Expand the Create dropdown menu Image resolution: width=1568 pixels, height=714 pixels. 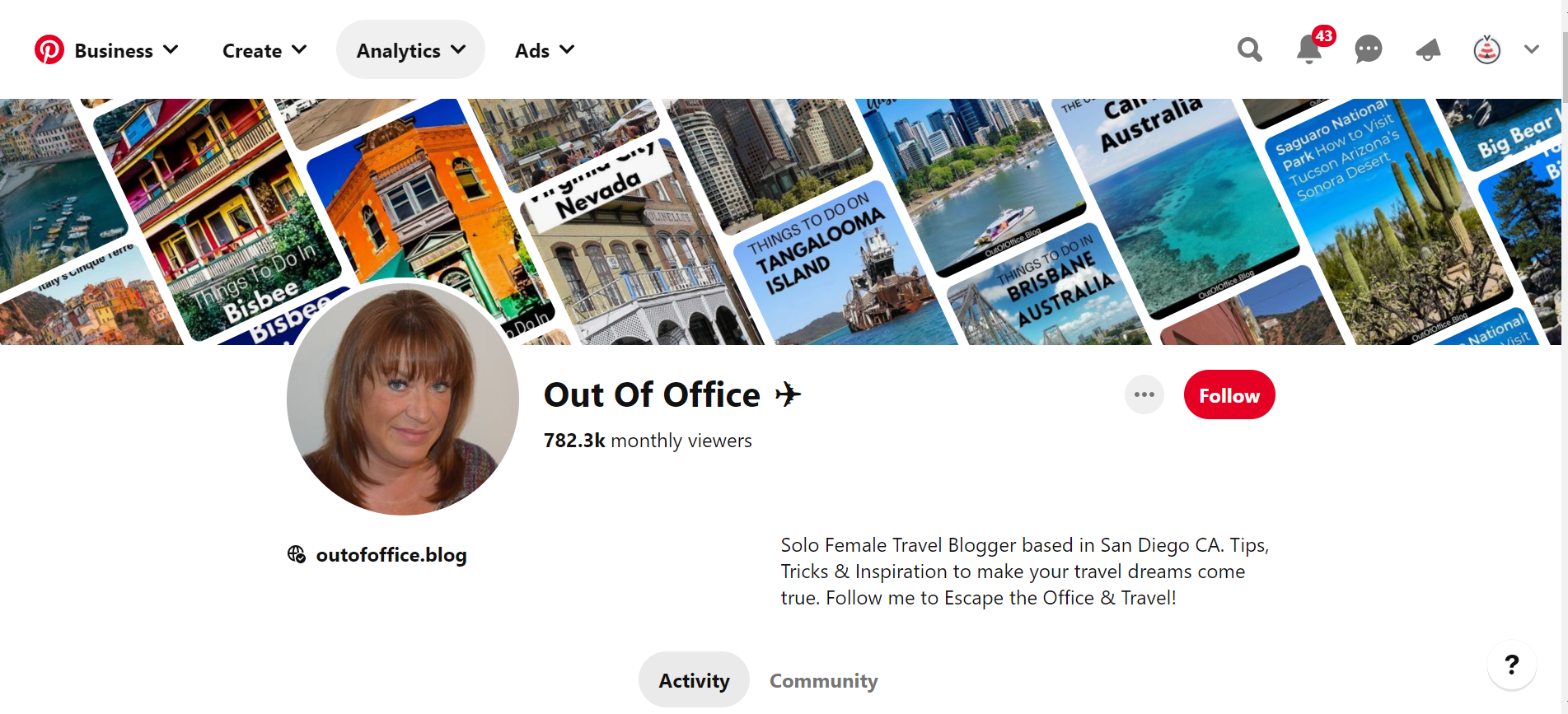pyautogui.click(x=264, y=50)
